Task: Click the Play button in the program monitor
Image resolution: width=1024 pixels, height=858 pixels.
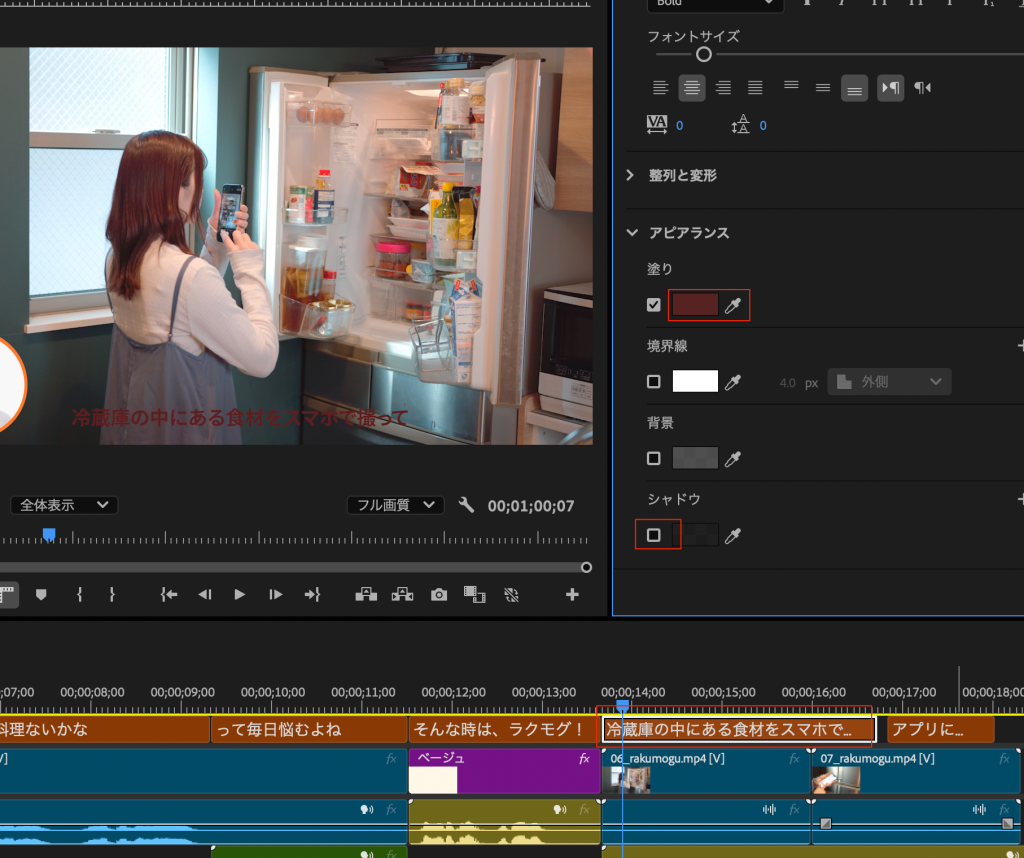Action: click(240, 594)
